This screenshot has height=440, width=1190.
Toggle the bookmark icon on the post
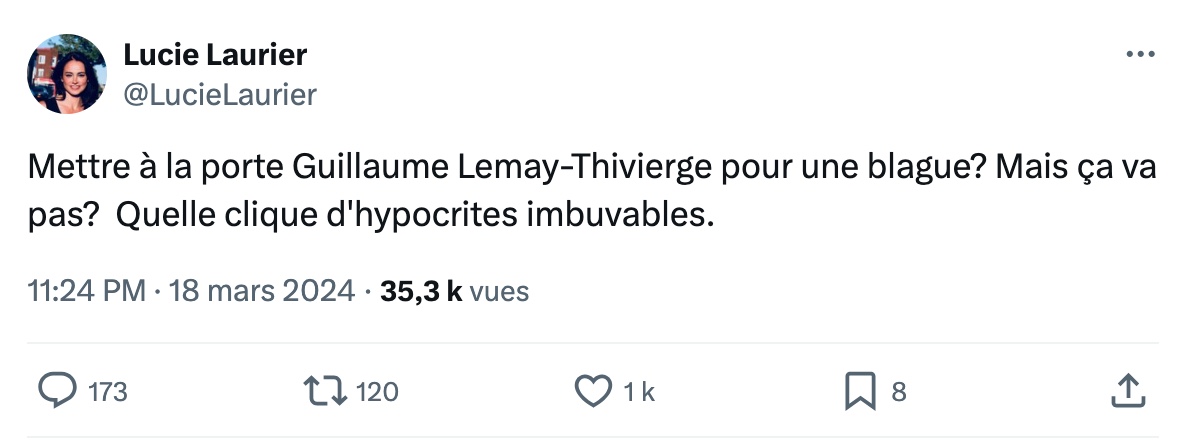859,392
